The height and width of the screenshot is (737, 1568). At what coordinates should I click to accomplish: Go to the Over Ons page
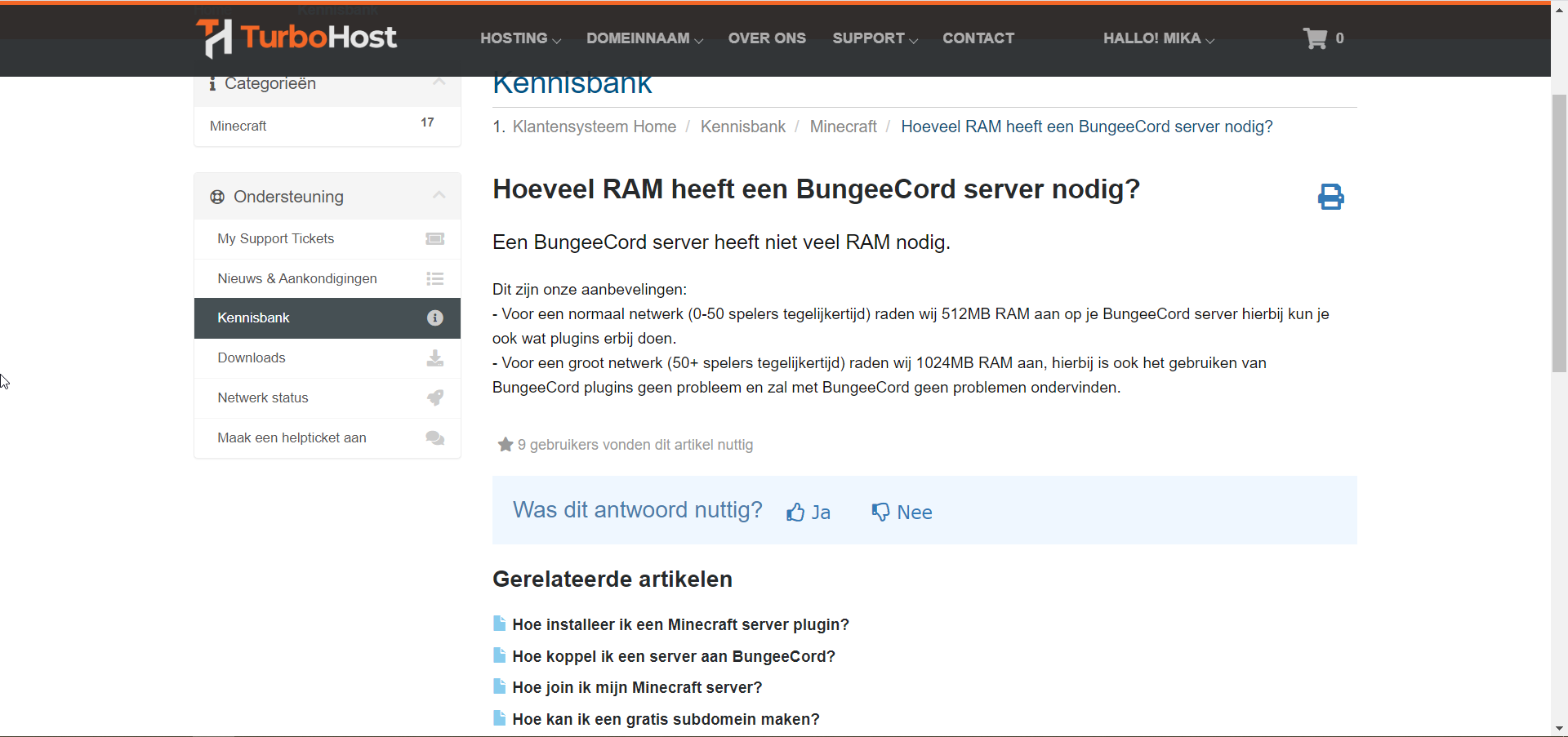point(766,38)
